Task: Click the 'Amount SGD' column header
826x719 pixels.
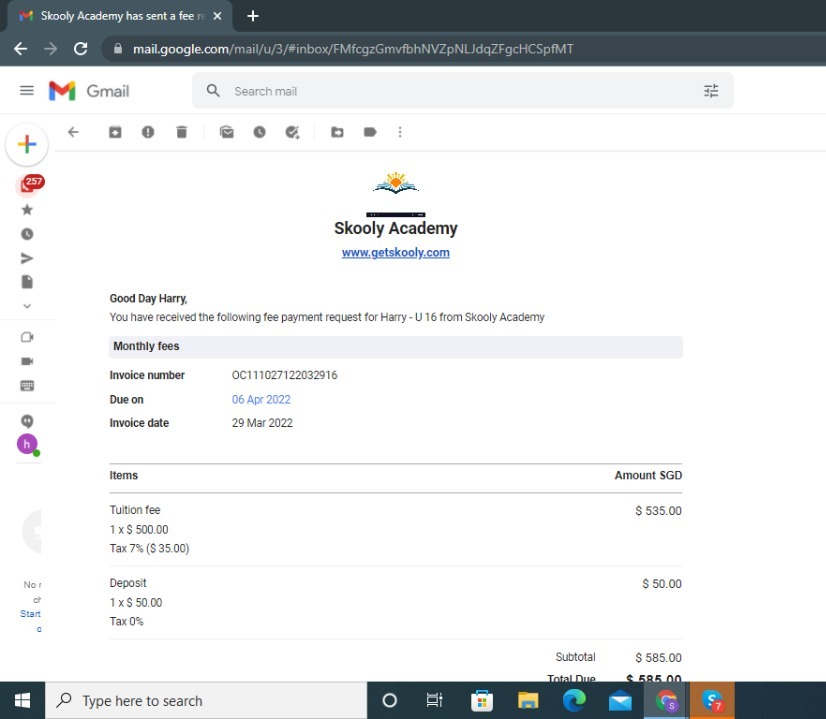Action: pos(648,476)
